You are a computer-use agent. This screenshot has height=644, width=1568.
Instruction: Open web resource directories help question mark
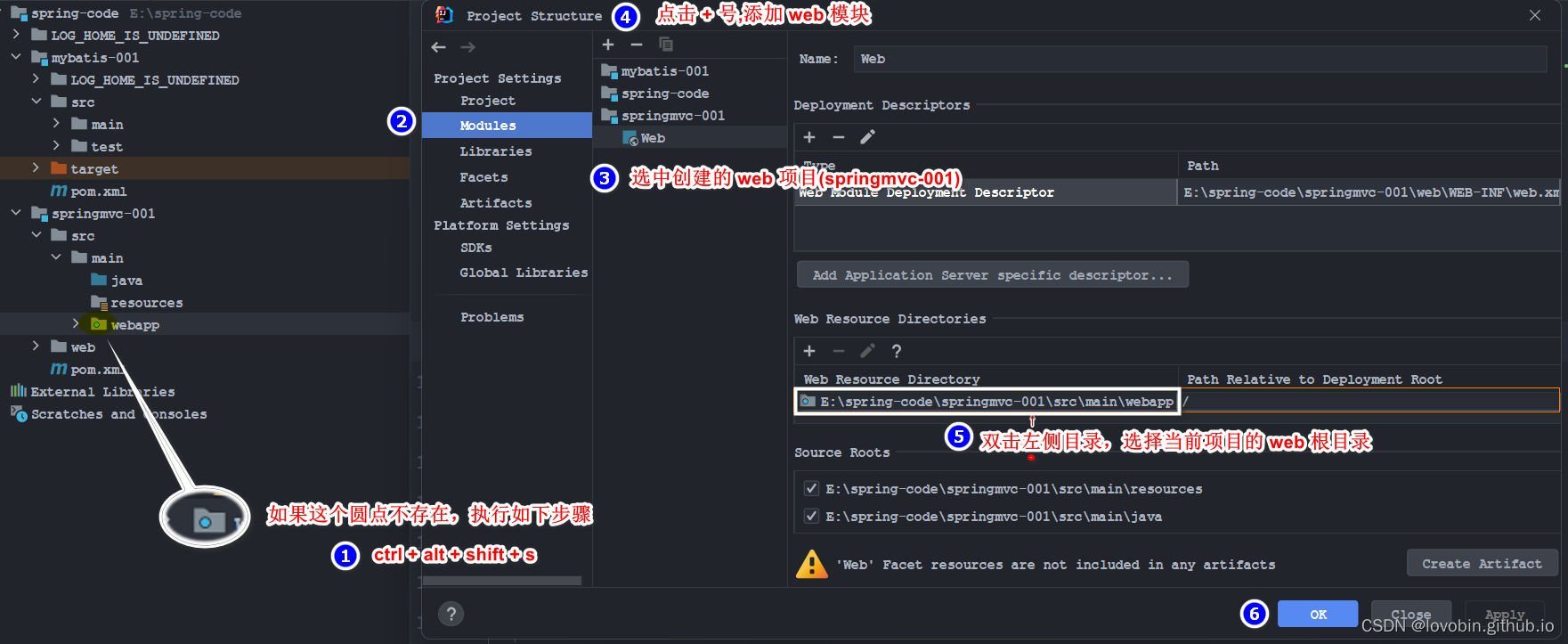click(897, 351)
